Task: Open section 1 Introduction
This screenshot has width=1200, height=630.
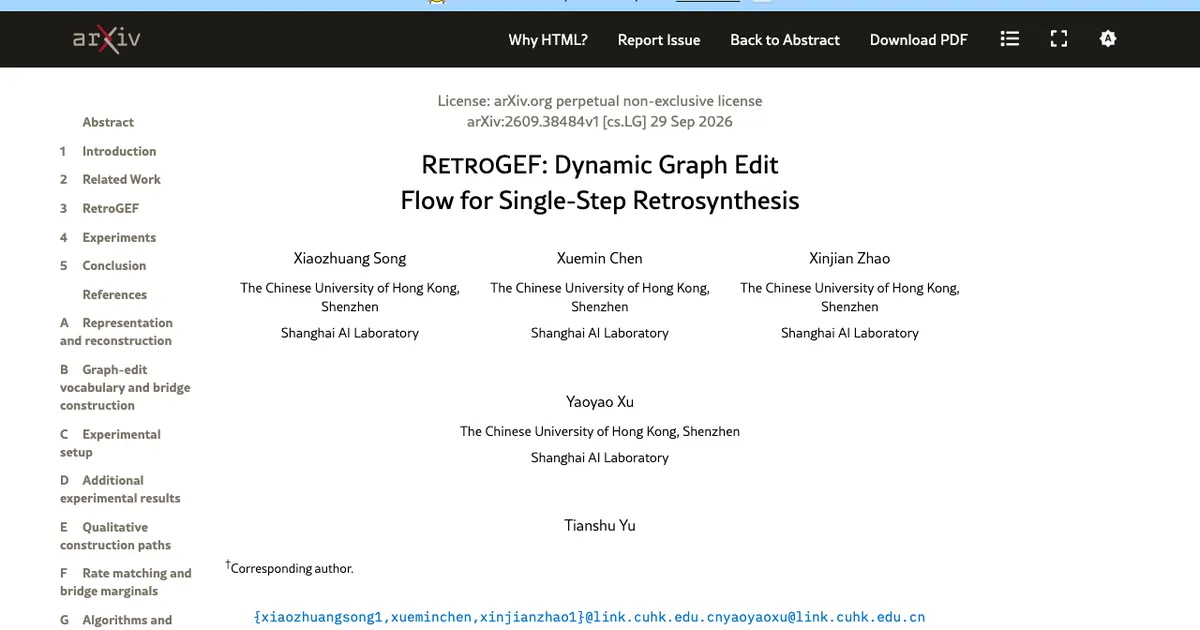Action: click(x=108, y=151)
